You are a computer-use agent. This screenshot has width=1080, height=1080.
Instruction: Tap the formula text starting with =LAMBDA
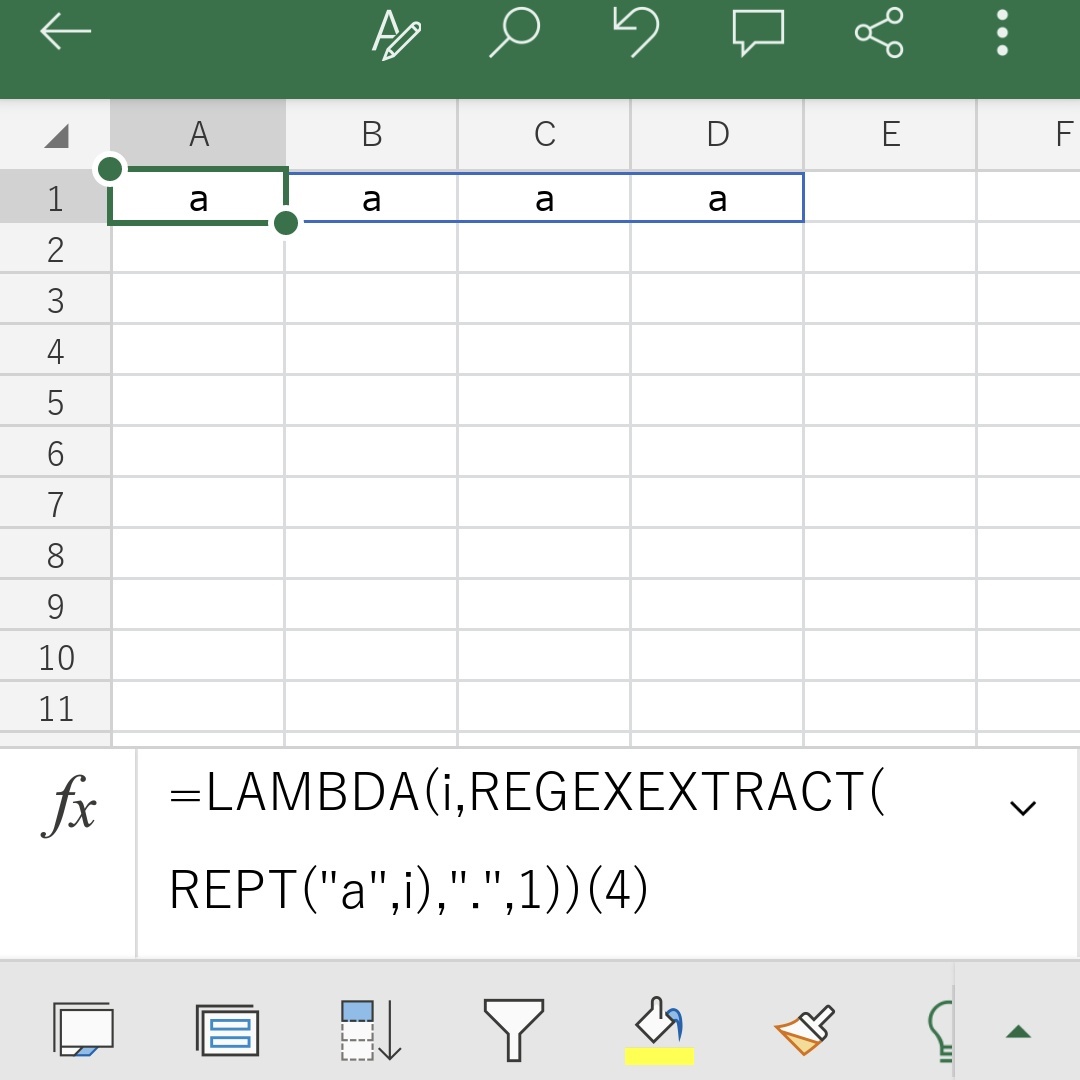527,840
